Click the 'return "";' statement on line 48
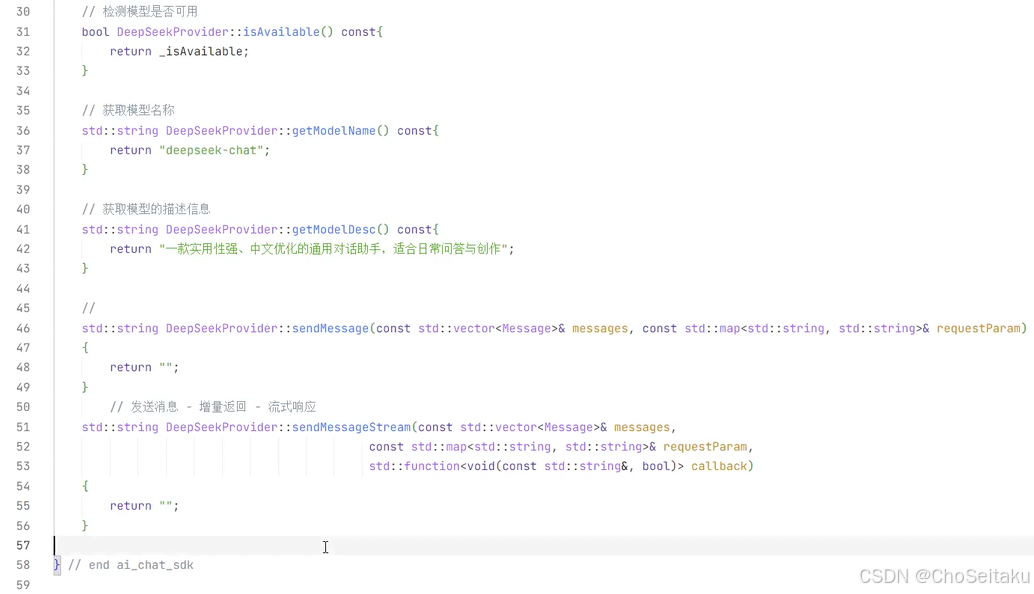 pos(144,367)
